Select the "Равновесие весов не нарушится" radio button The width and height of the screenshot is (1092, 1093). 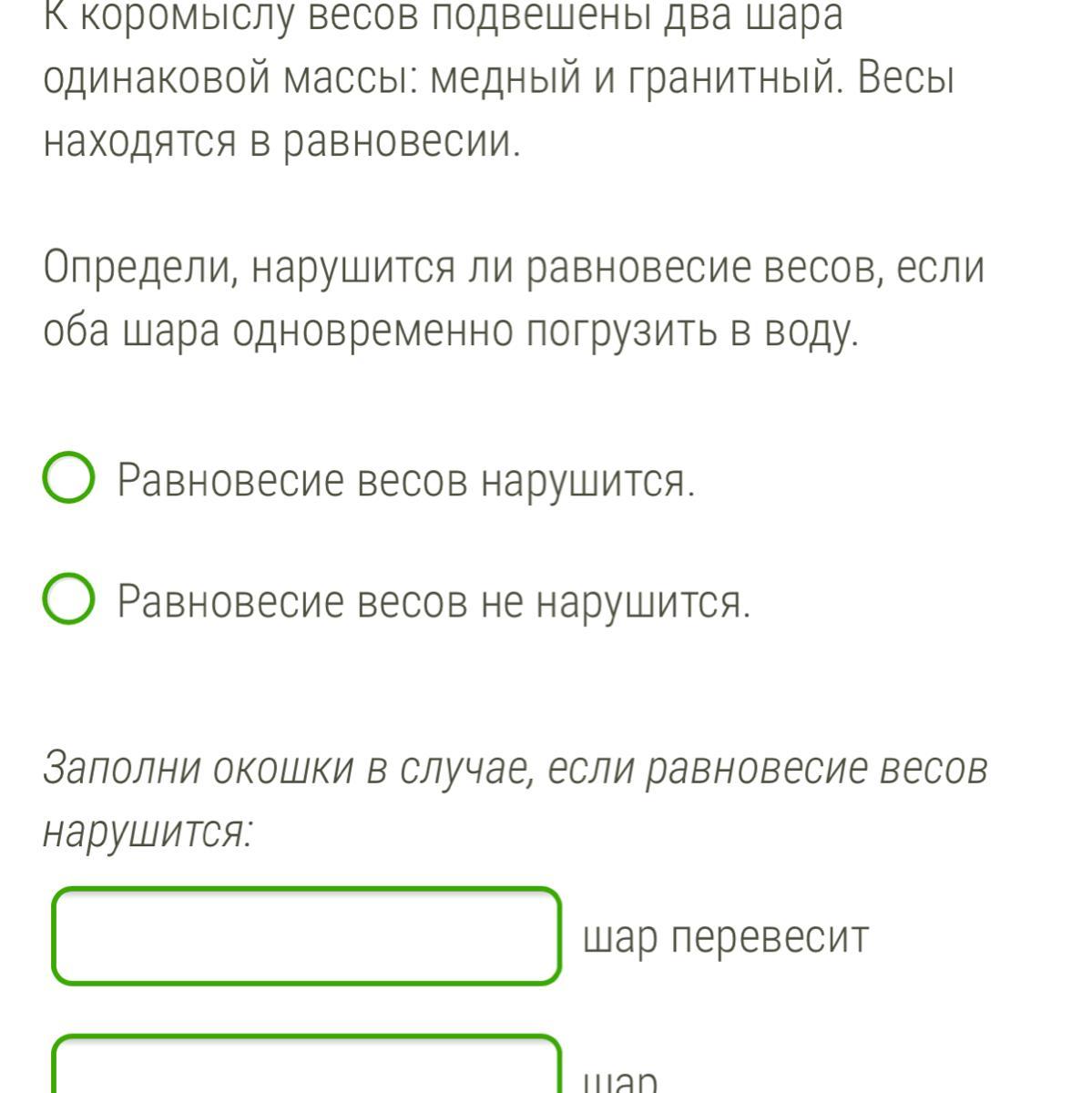(x=67, y=600)
